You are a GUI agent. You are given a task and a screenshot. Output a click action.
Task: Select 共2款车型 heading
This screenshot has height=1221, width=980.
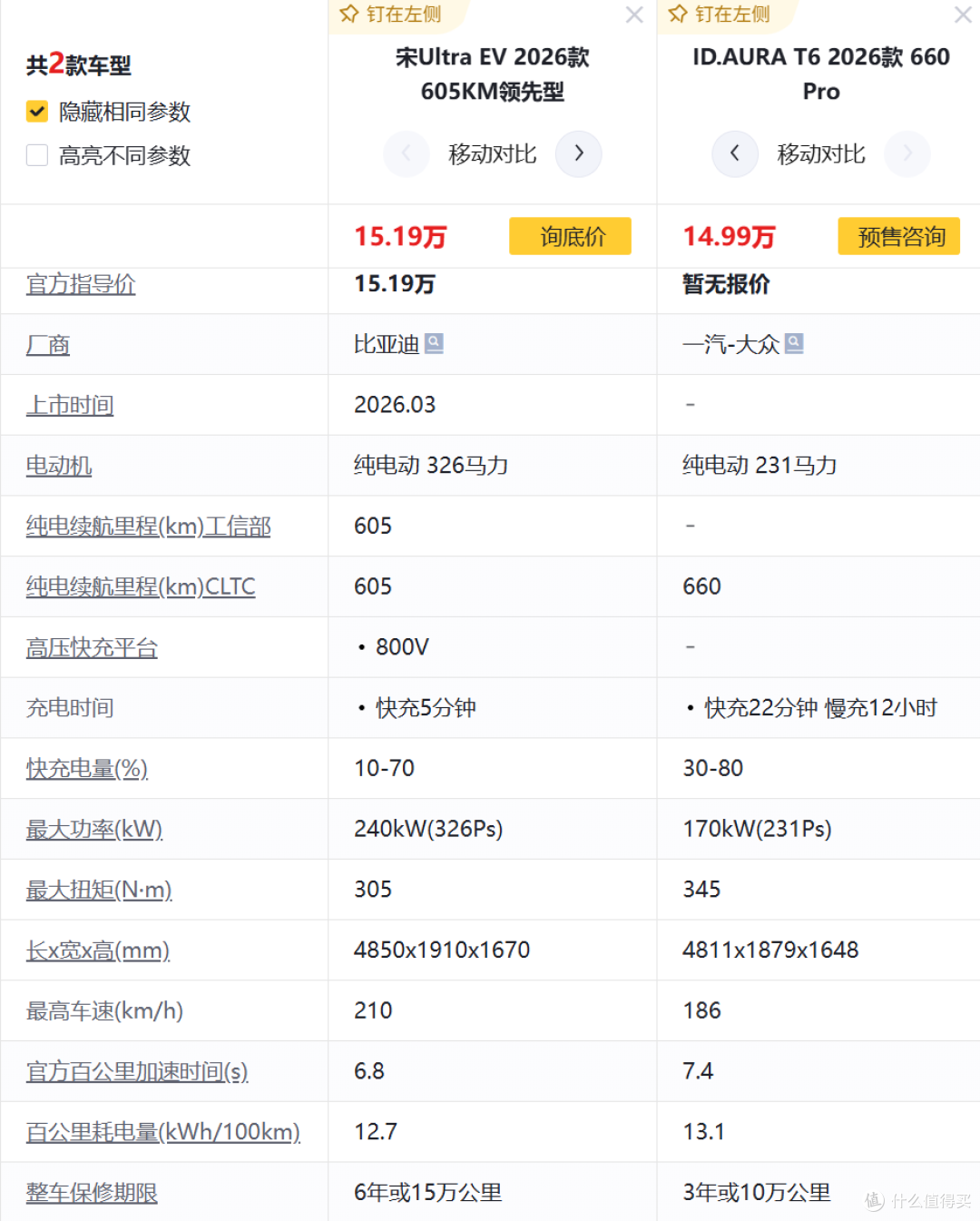tap(79, 64)
